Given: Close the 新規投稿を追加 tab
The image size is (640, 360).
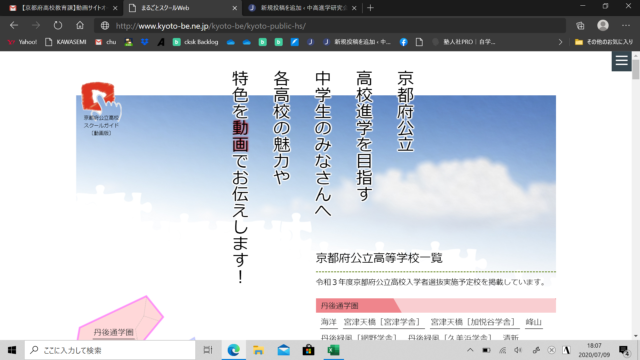Looking at the screenshot, I should coord(354,8).
